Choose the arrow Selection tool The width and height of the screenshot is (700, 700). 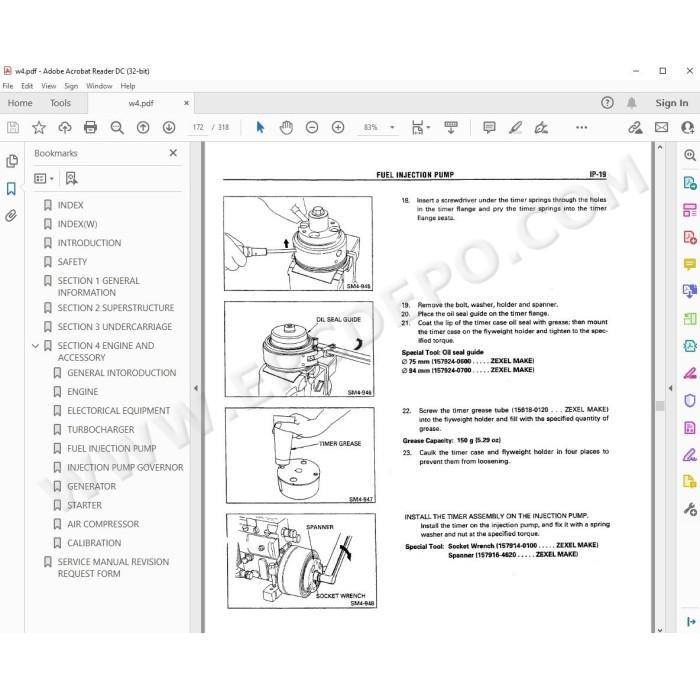click(x=260, y=128)
